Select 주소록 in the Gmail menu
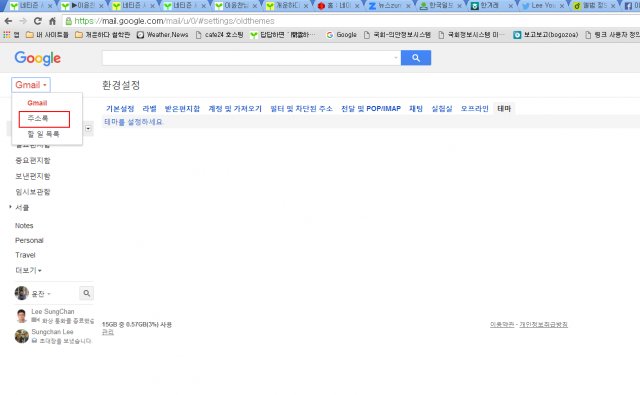The image size is (640, 395). [x=44, y=119]
